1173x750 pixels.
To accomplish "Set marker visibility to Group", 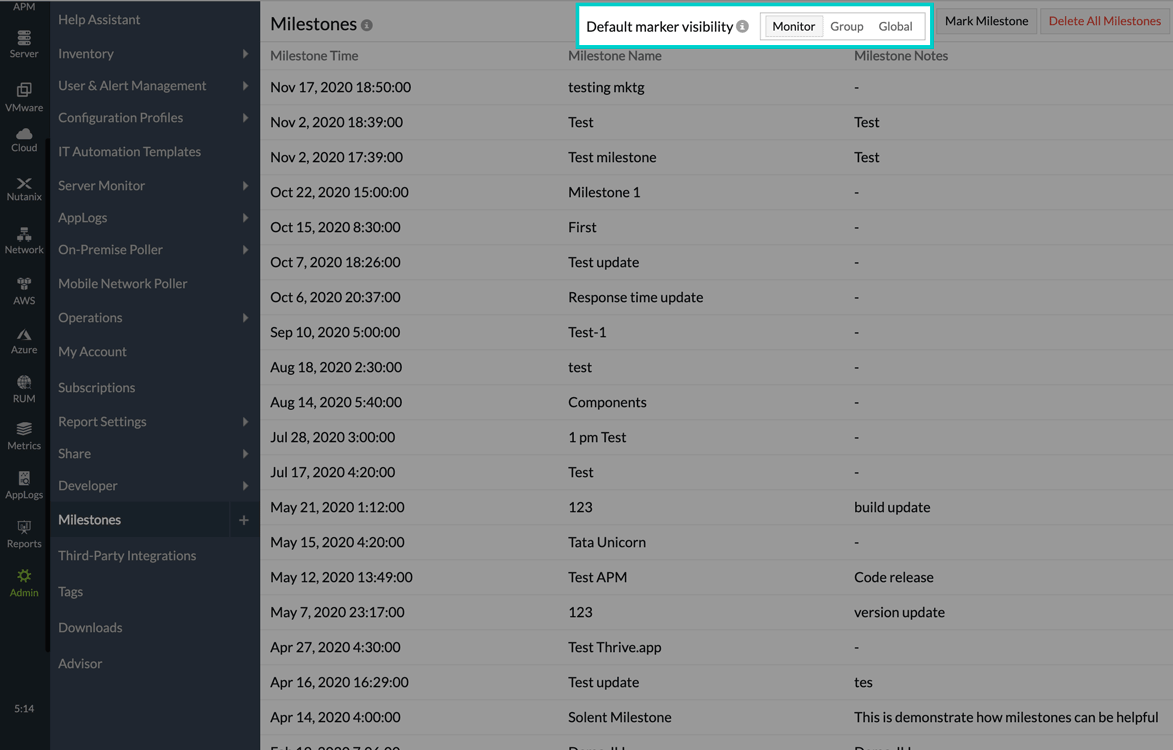I will pos(846,27).
